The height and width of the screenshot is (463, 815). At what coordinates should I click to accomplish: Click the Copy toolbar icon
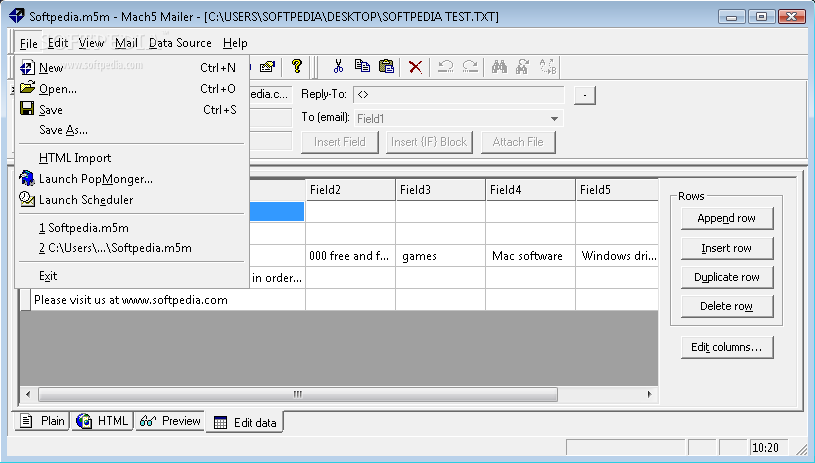click(x=362, y=67)
